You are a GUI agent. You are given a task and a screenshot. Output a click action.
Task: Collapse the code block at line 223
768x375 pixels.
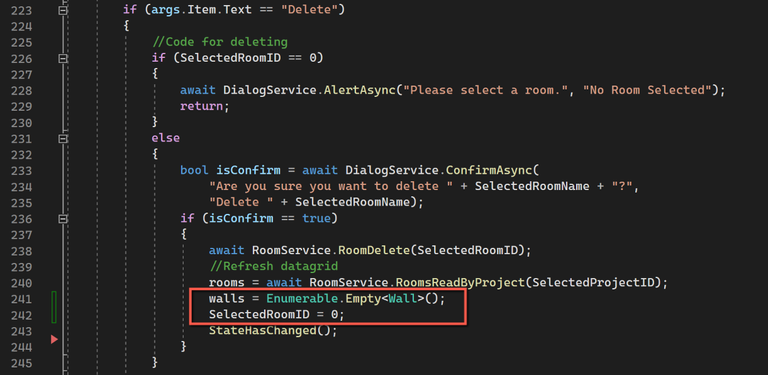tap(63, 9)
